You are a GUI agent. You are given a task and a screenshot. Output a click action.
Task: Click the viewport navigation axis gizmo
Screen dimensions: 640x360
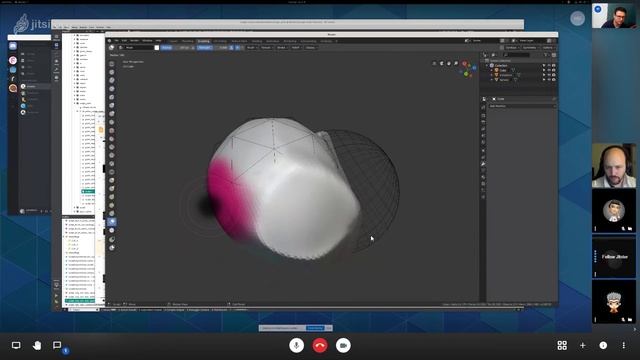click(467, 69)
